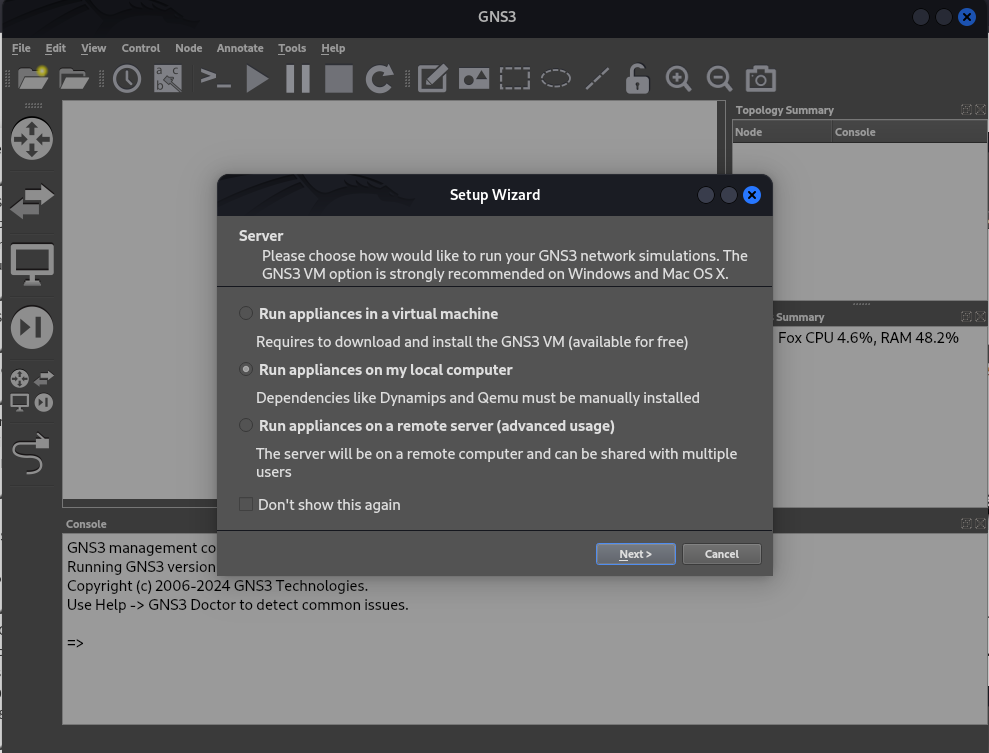Viewport: 989px width, 753px height.
Task: Click the Zoom out magnifier icon
Action: pos(719,79)
